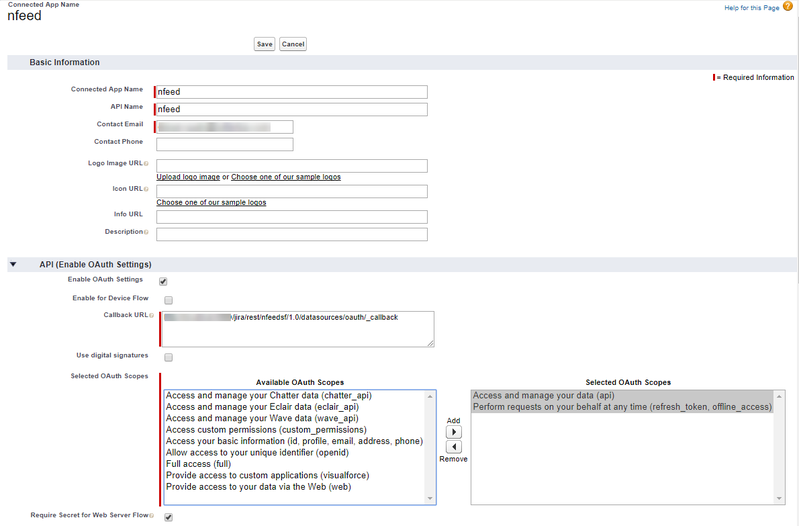Click the Save button
The width and height of the screenshot is (799, 526).
[264, 44]
